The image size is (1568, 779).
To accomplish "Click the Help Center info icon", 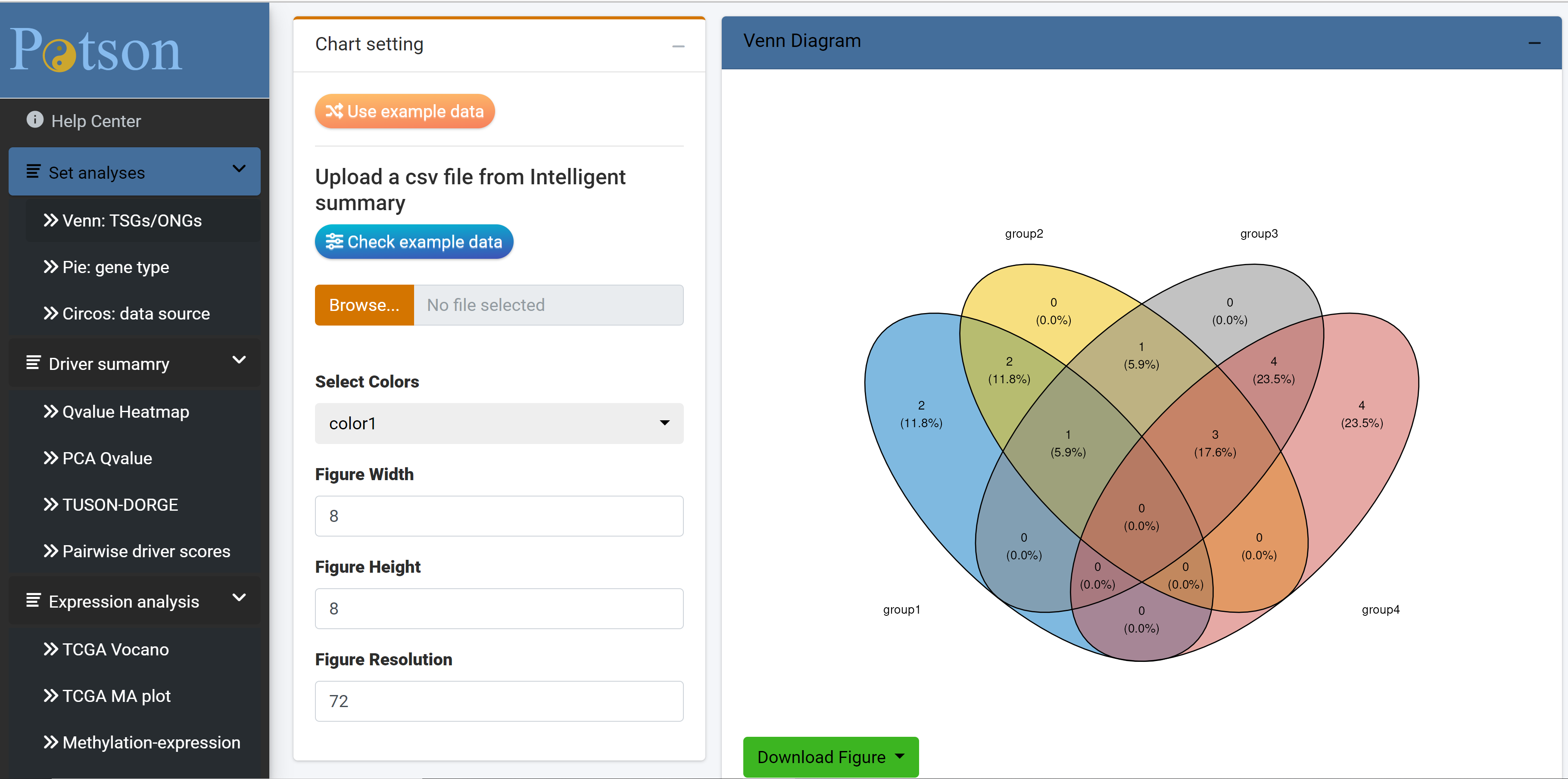I will pyautogui.click(x=35, y=120).
